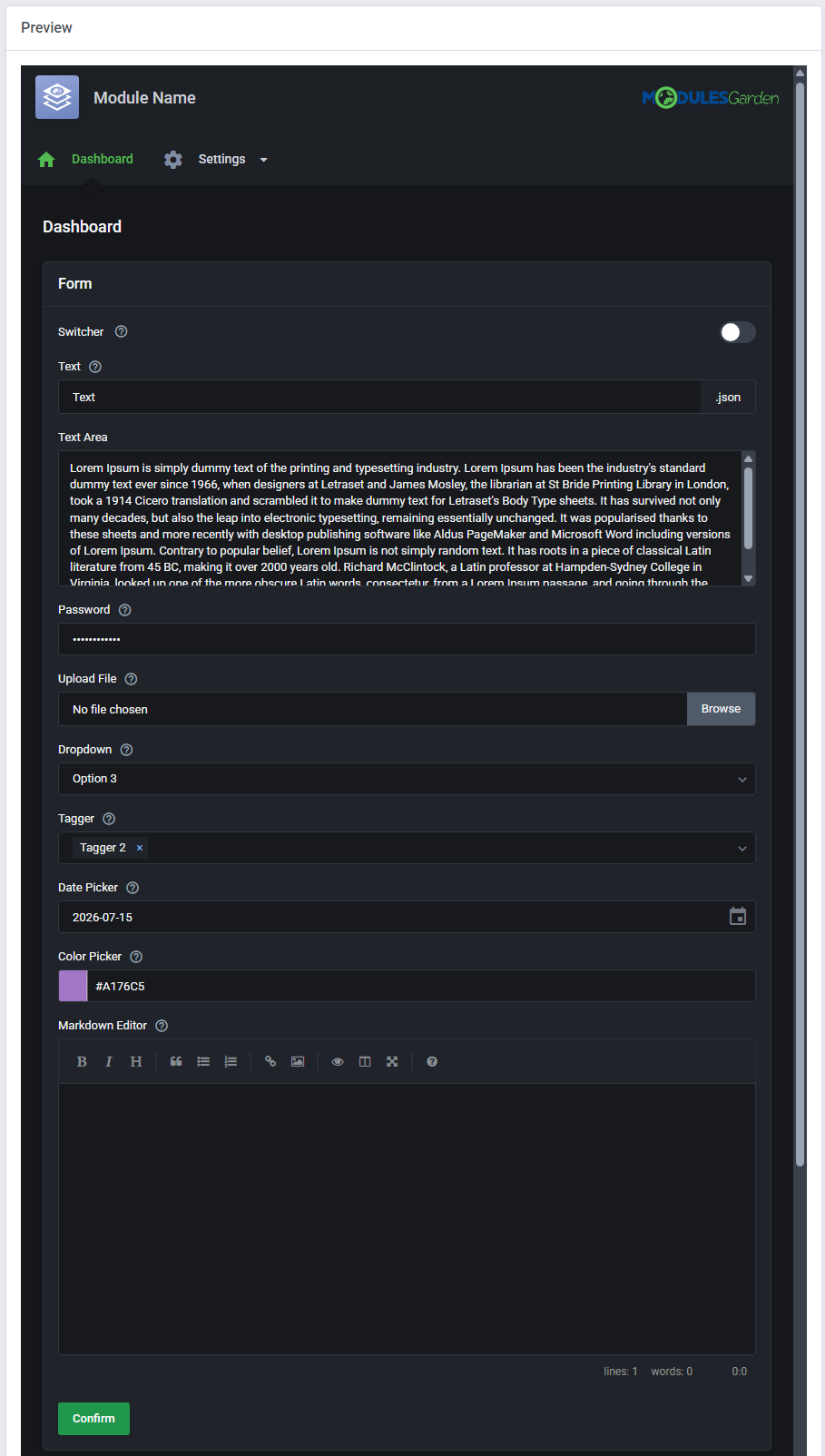Open the Markdown Editor help icon
825x1456 pixels.
pyautogui.click(x=162, y=1026)
